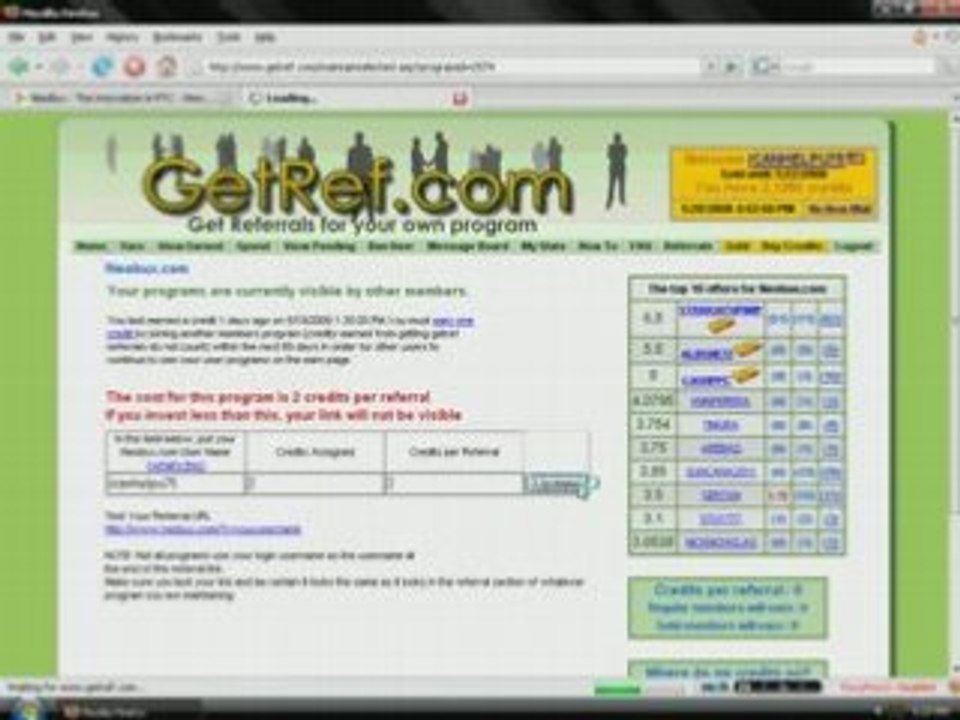Open the yellow Buy Credits navigation link

pyautogui.click(x=792, y=246)
